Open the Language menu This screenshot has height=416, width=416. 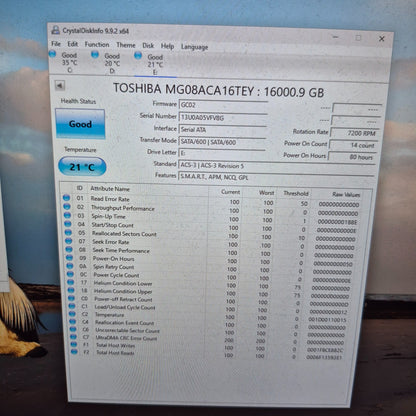194,47
